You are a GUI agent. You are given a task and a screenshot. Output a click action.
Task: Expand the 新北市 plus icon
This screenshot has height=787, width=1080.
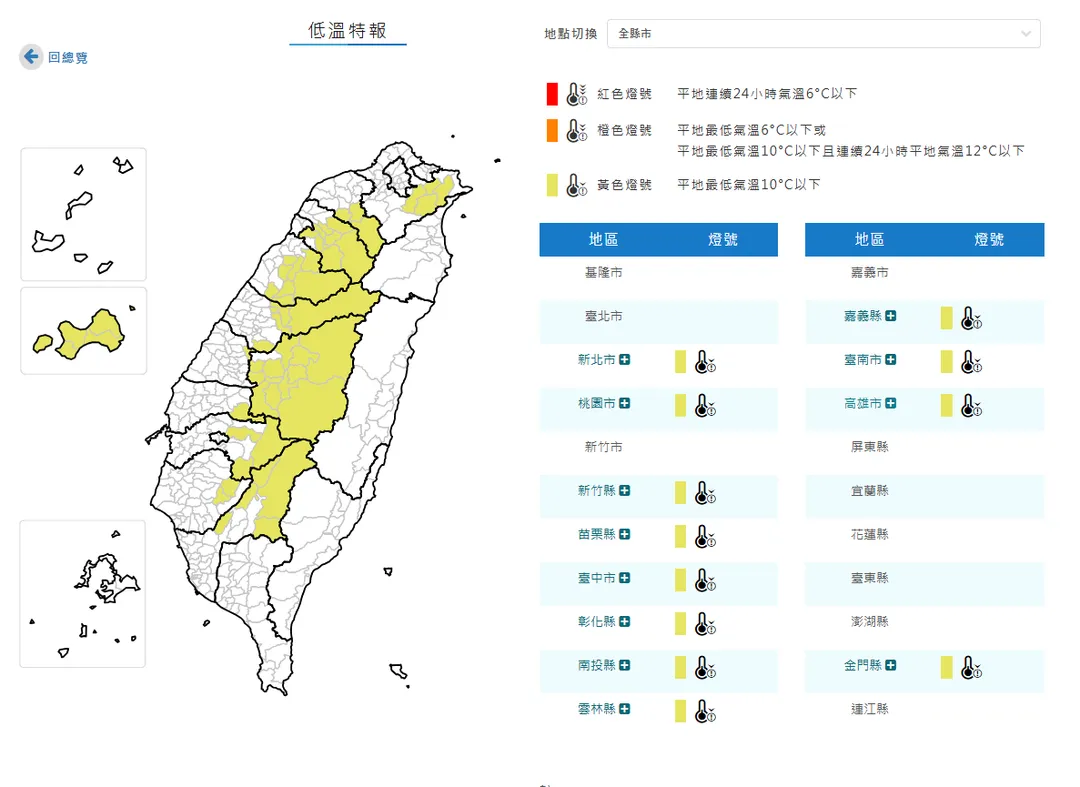624,359
